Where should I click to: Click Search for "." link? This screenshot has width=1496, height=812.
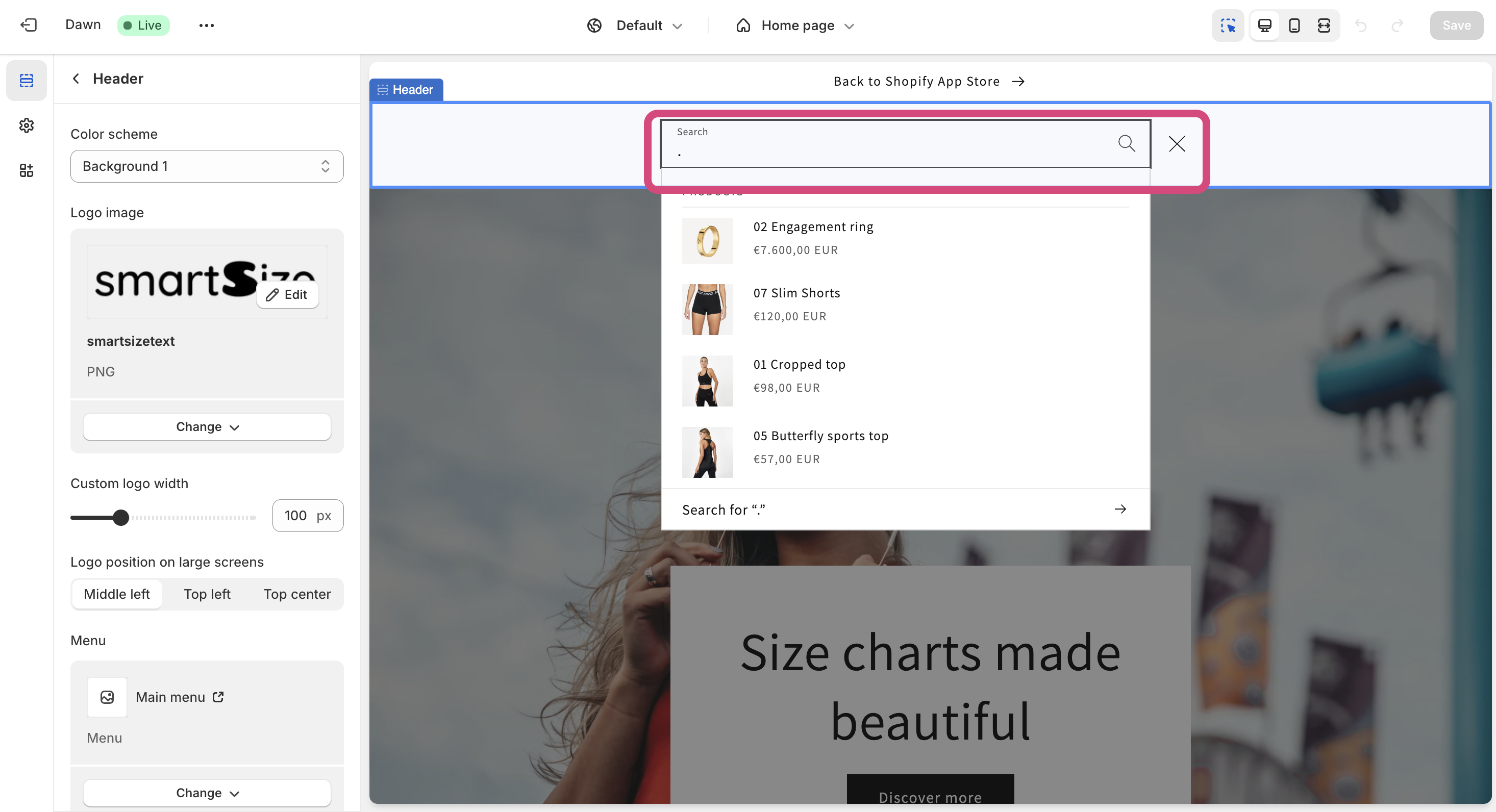point(905,509)
